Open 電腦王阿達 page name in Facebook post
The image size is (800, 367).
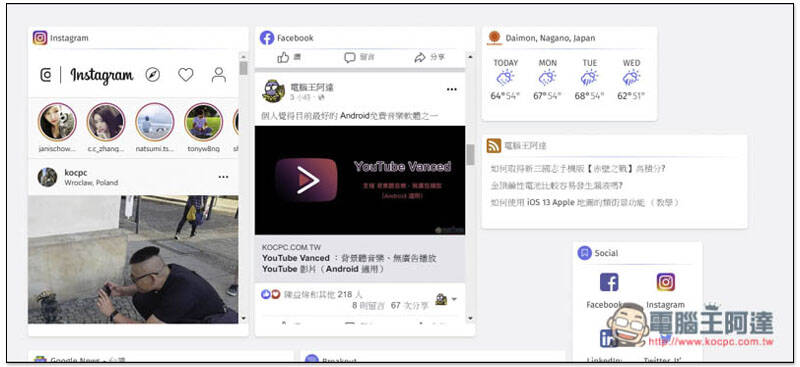click(312, 87)
